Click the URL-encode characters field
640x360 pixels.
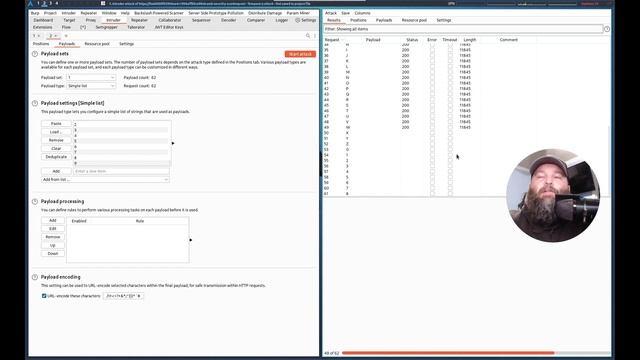123,296
